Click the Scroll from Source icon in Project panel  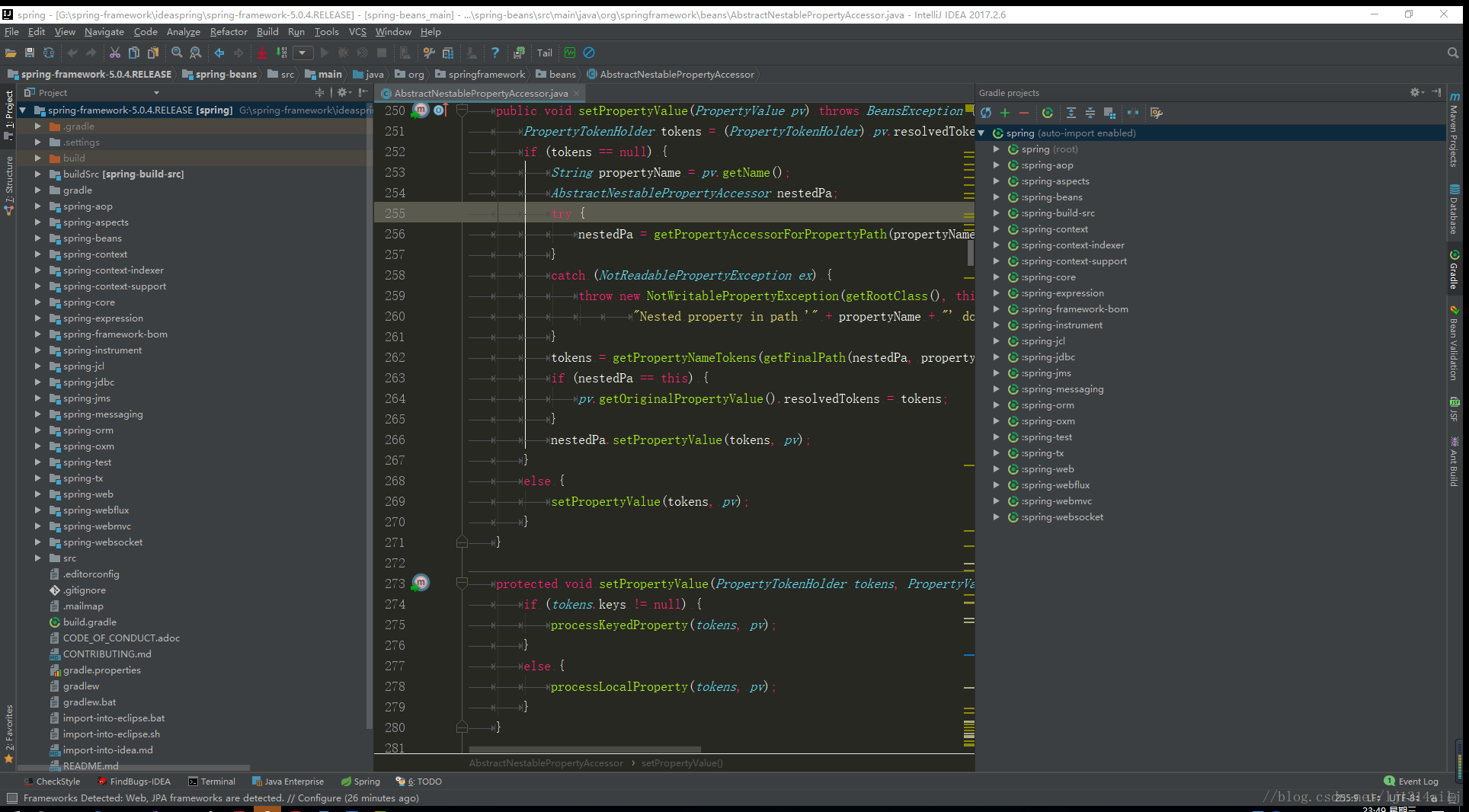click(319, 92)
